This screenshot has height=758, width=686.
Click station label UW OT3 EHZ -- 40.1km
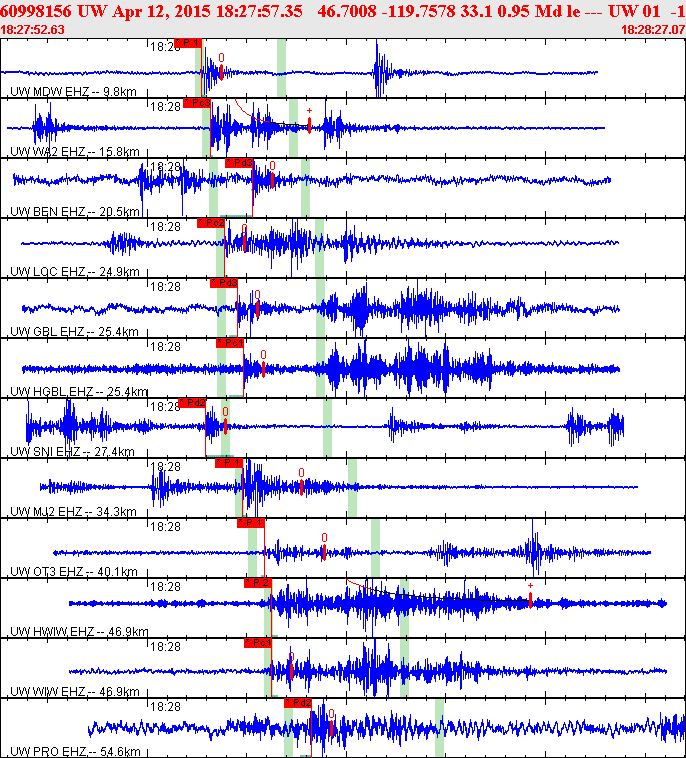pyautogui.click(x=74, y=571)
